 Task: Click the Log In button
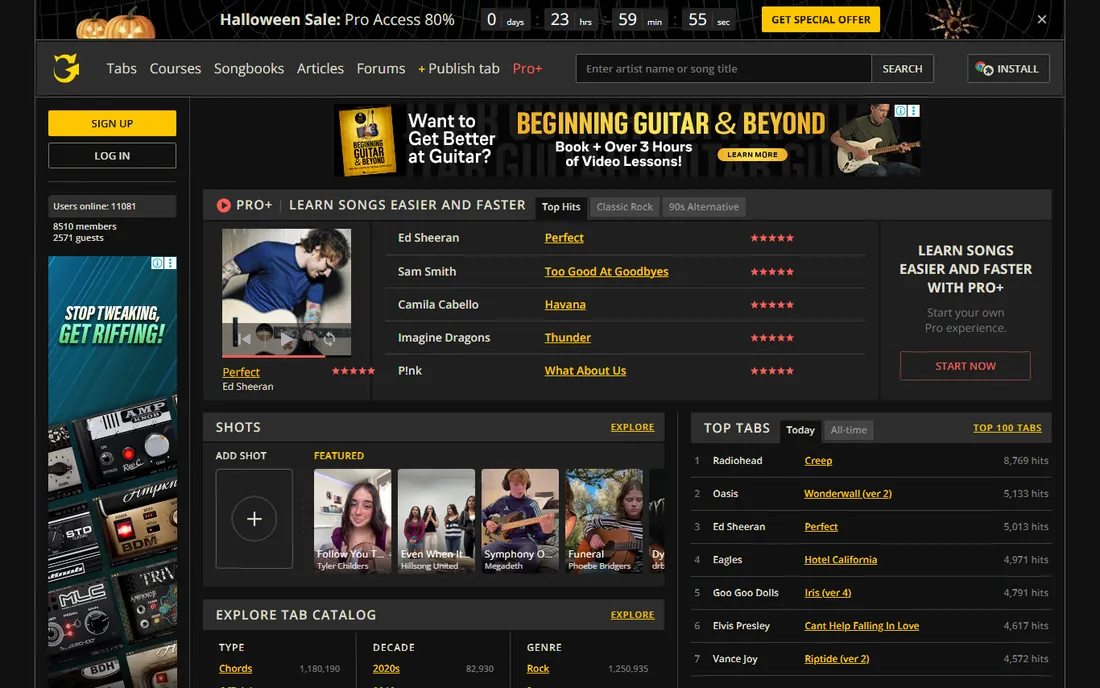112,156
